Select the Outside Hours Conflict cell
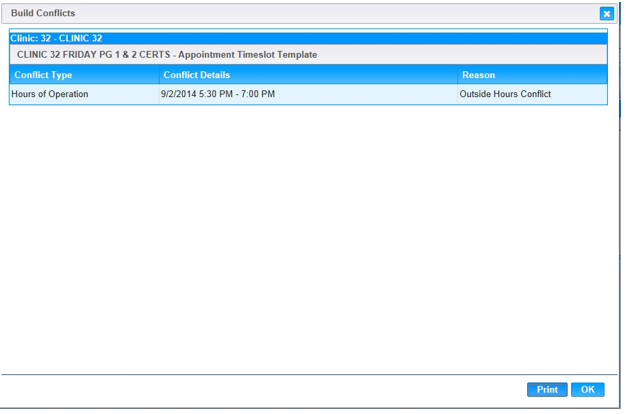Viewport: 626px width, 414px height. [505, 94]
